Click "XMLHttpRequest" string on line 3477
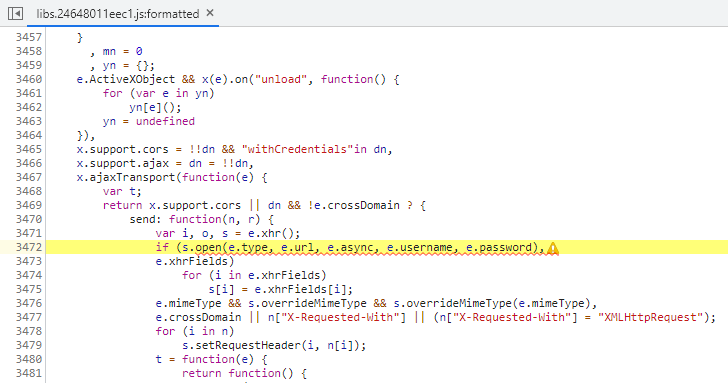 [x=650, y=317]
